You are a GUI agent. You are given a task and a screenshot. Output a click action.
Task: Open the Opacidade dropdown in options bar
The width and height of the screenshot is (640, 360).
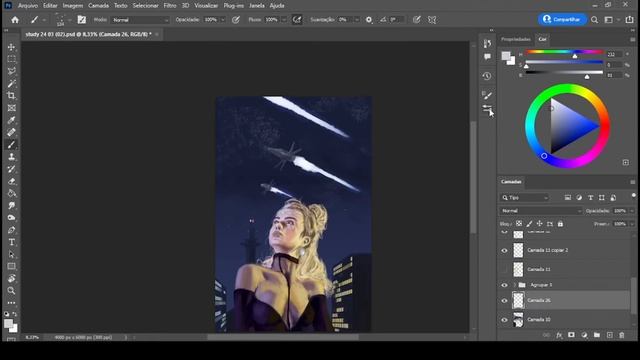(x=223, y=20)
